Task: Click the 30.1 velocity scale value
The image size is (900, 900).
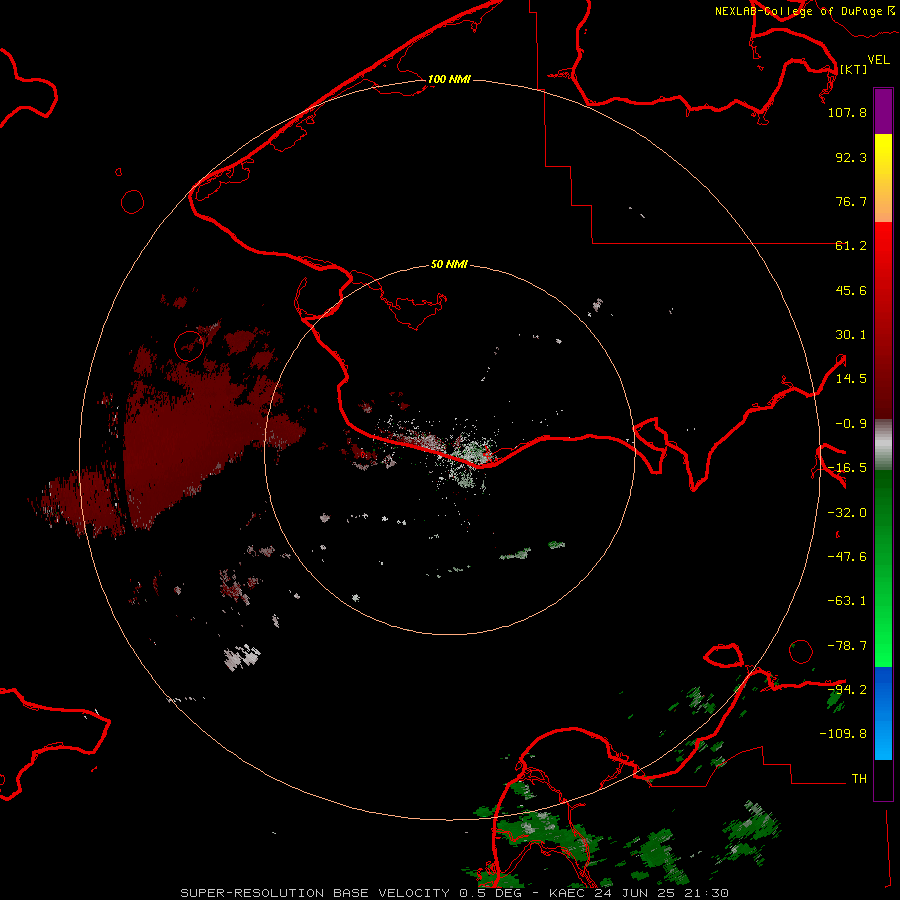Action: (x=851, y=335)
